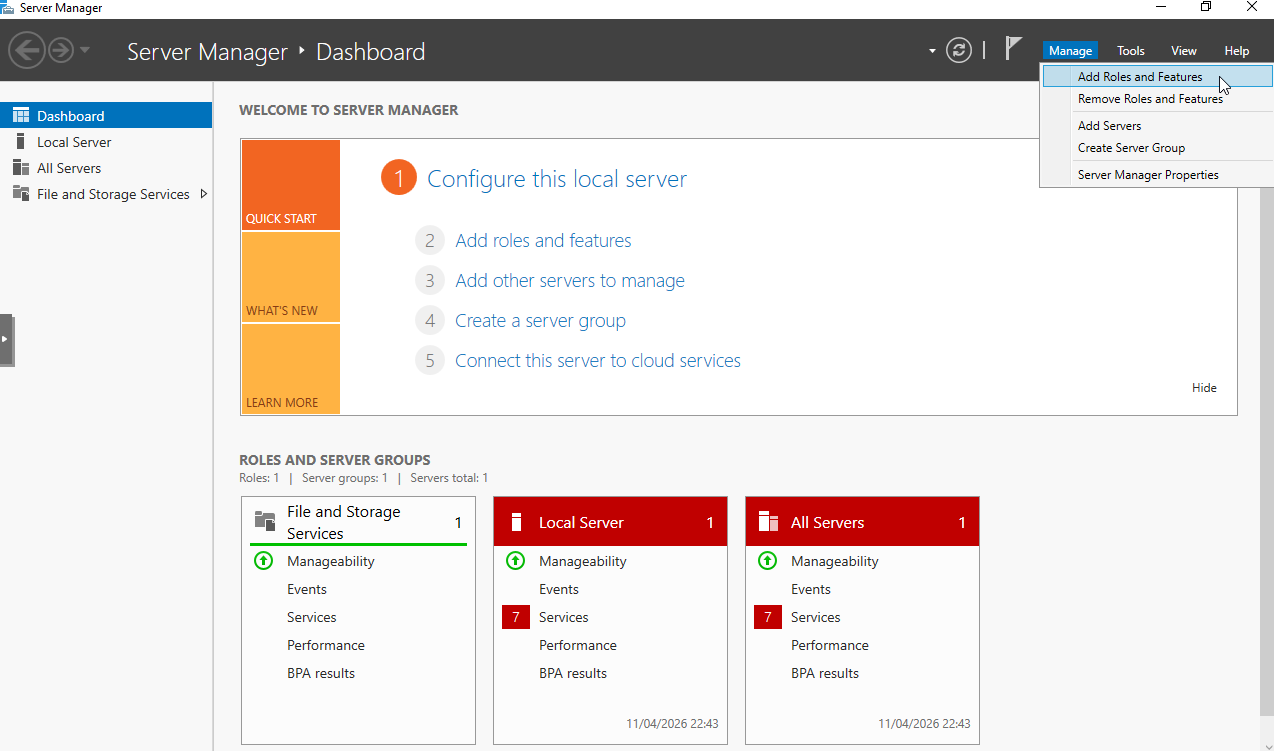1274x751 pixels.
Task: Click the File and Storage Services tile icon
Action: (265, 521)
